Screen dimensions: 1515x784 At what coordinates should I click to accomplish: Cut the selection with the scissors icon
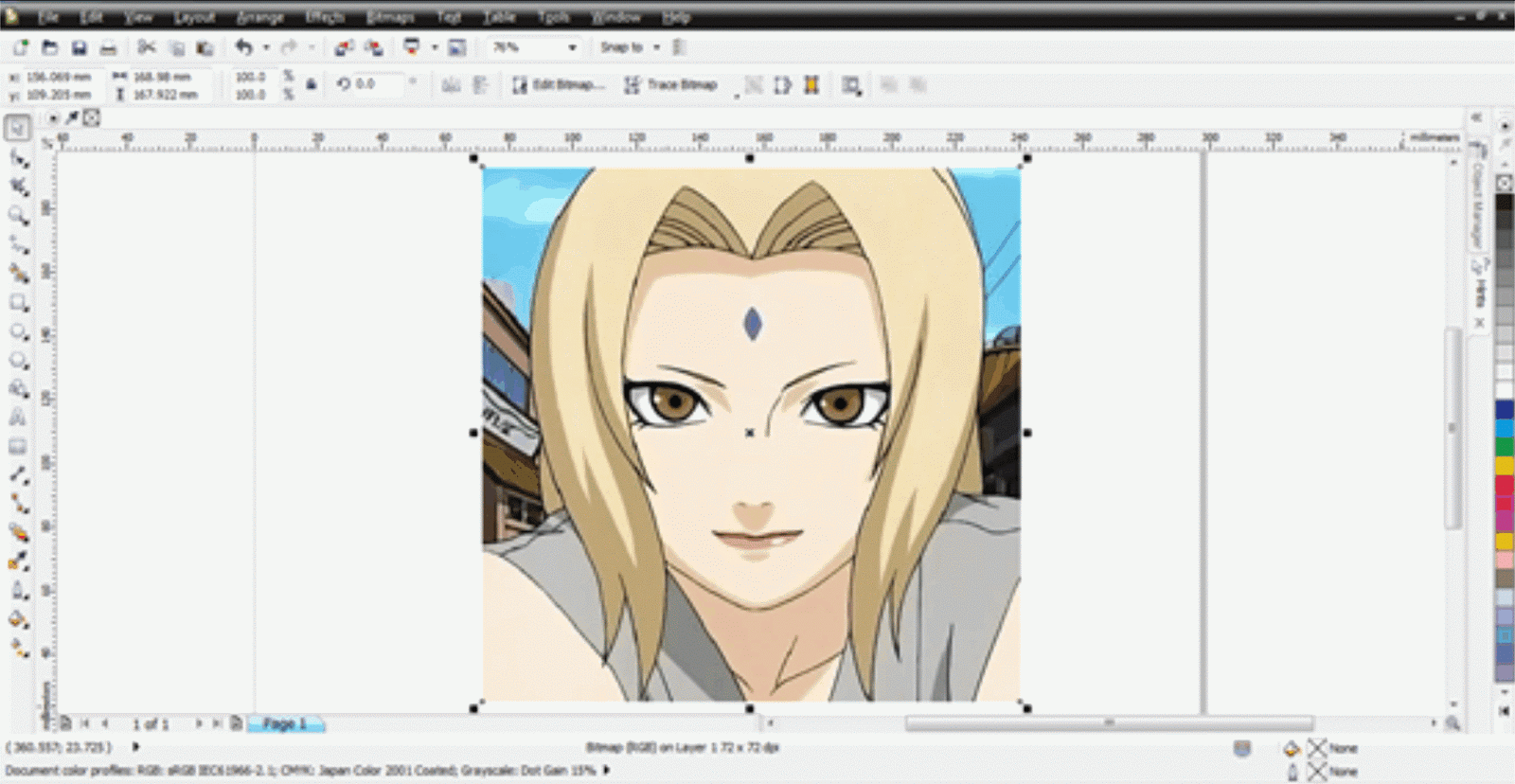click(147, 47)
